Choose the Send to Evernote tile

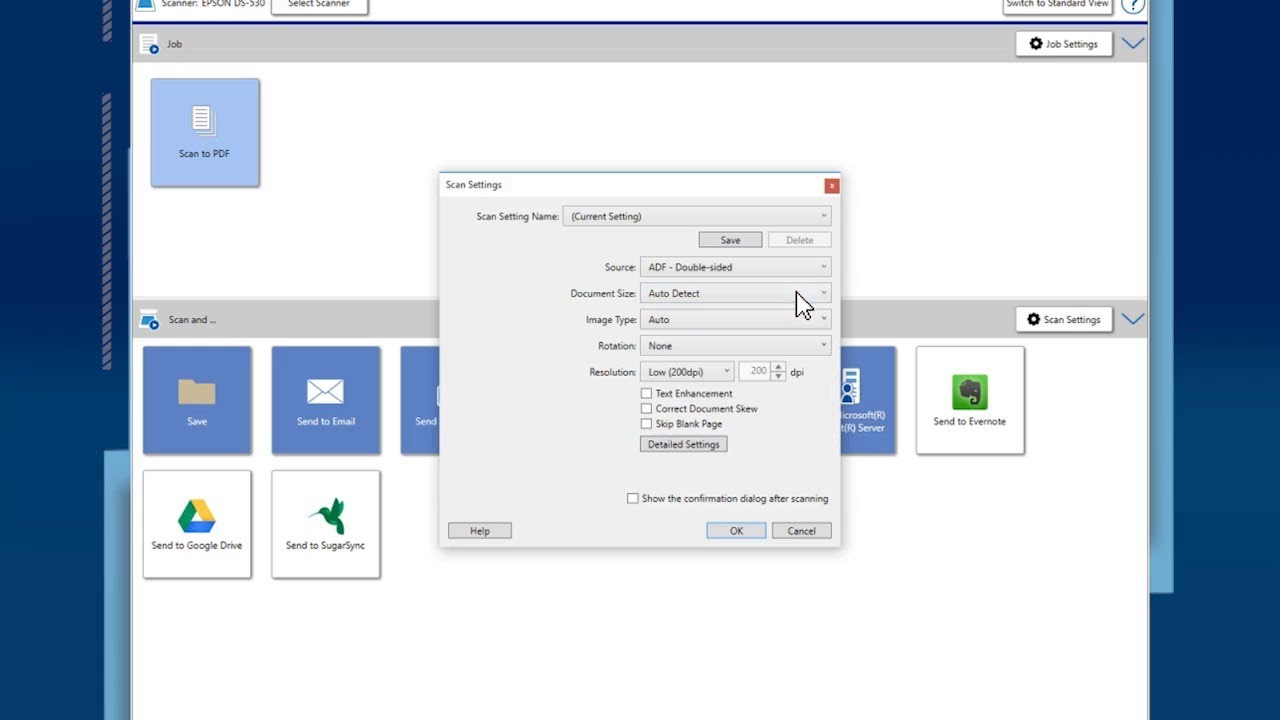click(970, 400)
